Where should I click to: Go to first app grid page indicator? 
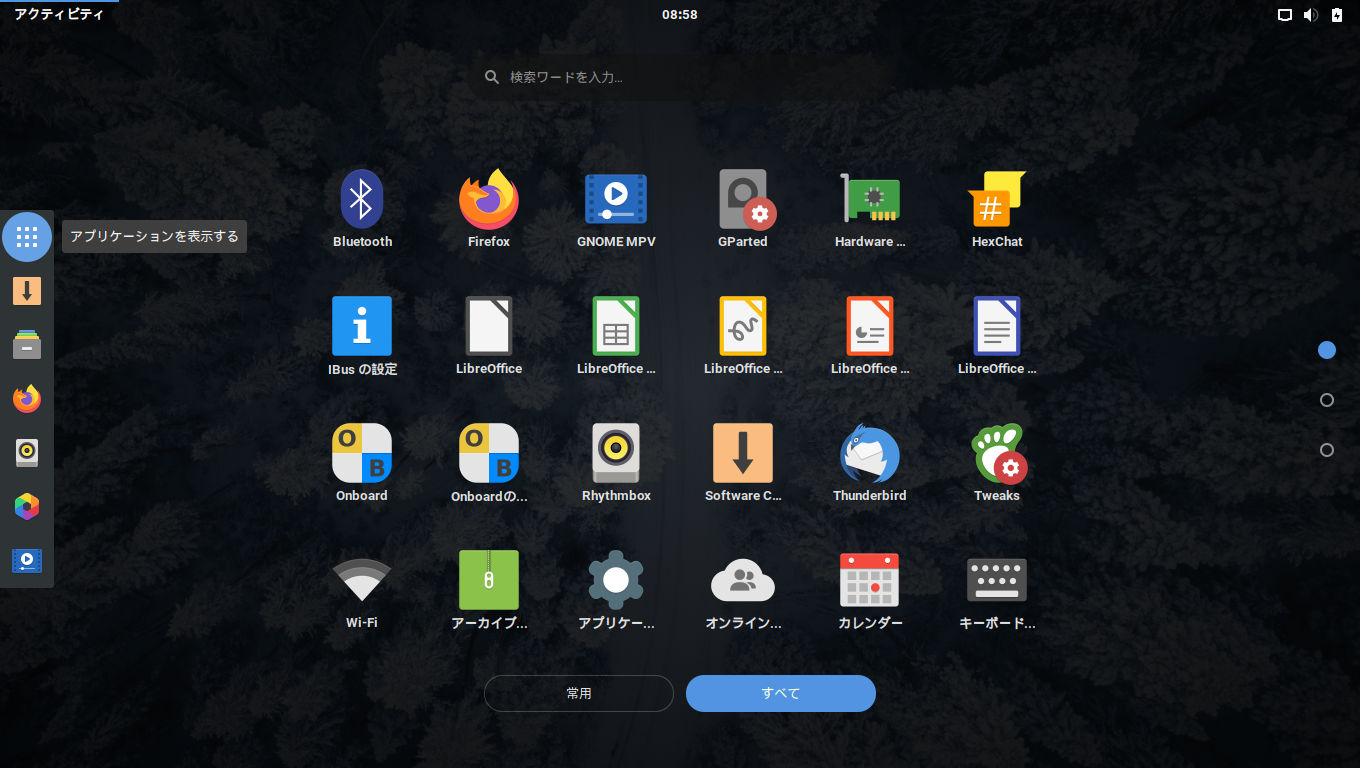coord(1327,350)
